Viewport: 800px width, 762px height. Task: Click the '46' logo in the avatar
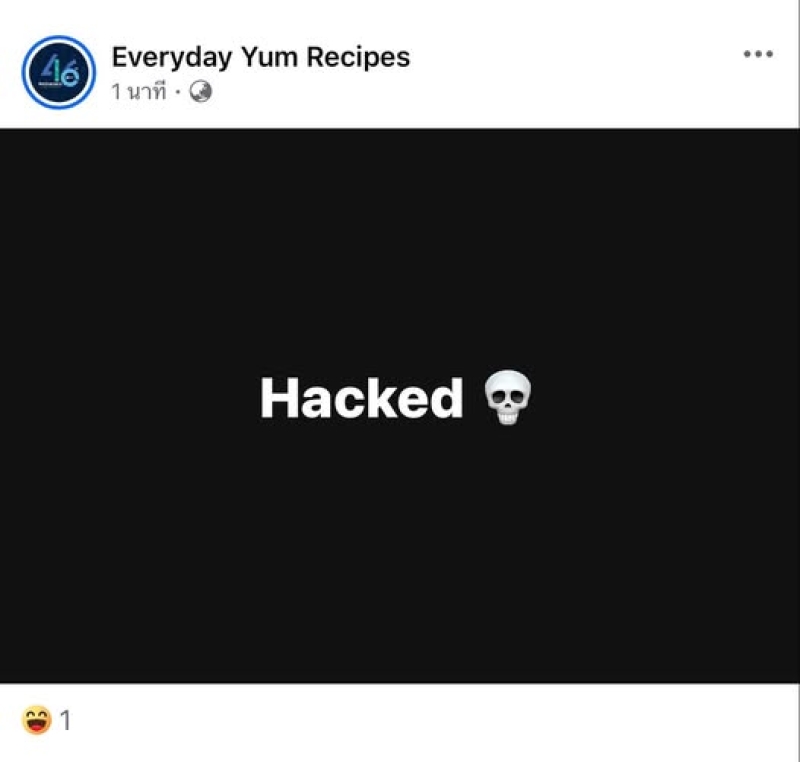pyautogui.click(x=60, y=73)
